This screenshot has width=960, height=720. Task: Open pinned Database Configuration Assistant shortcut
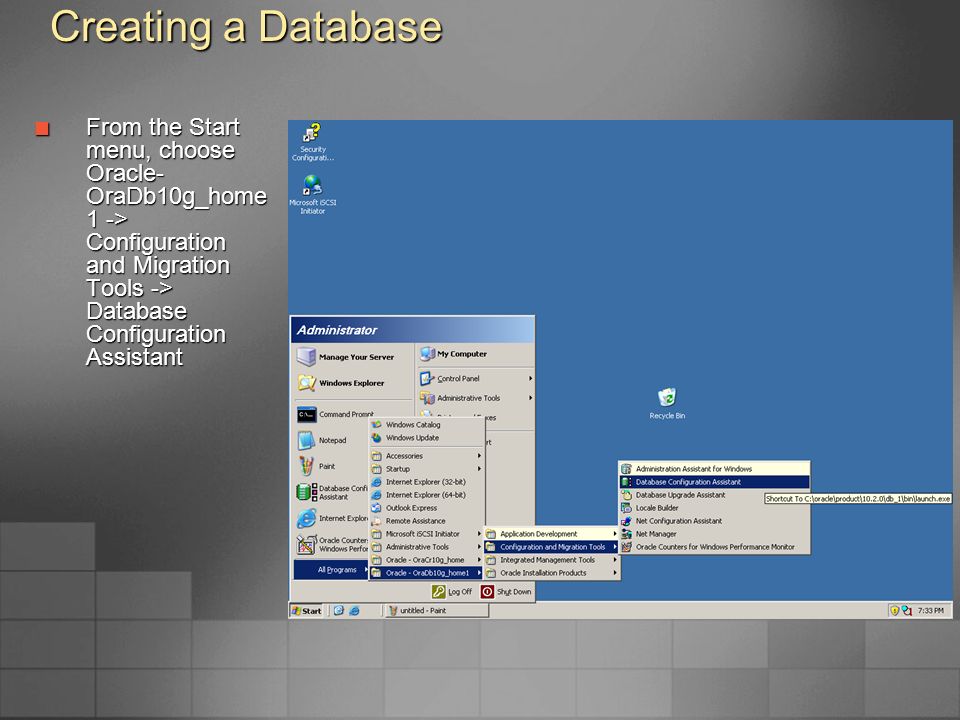click(331, 492)
